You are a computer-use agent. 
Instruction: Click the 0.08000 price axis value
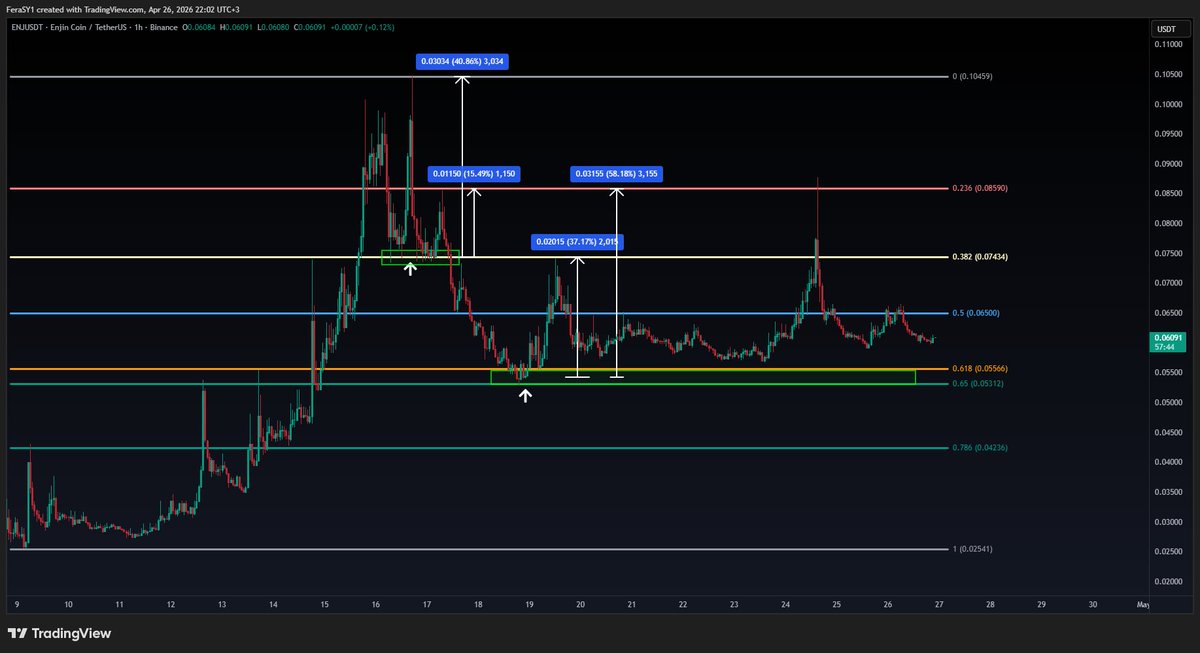(1170, 224)
